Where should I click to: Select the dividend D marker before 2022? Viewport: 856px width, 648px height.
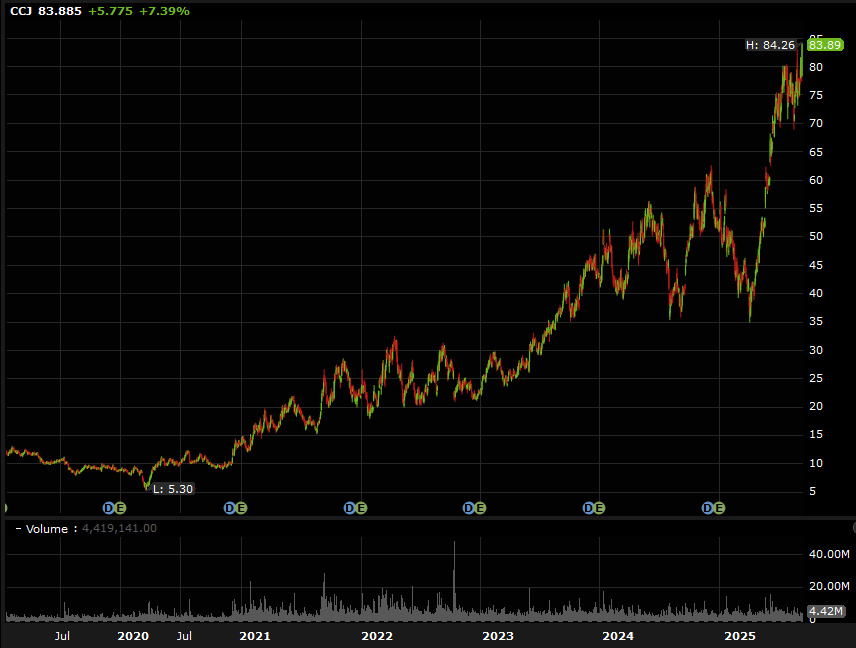pyautogui.click(x=349, y=508)
